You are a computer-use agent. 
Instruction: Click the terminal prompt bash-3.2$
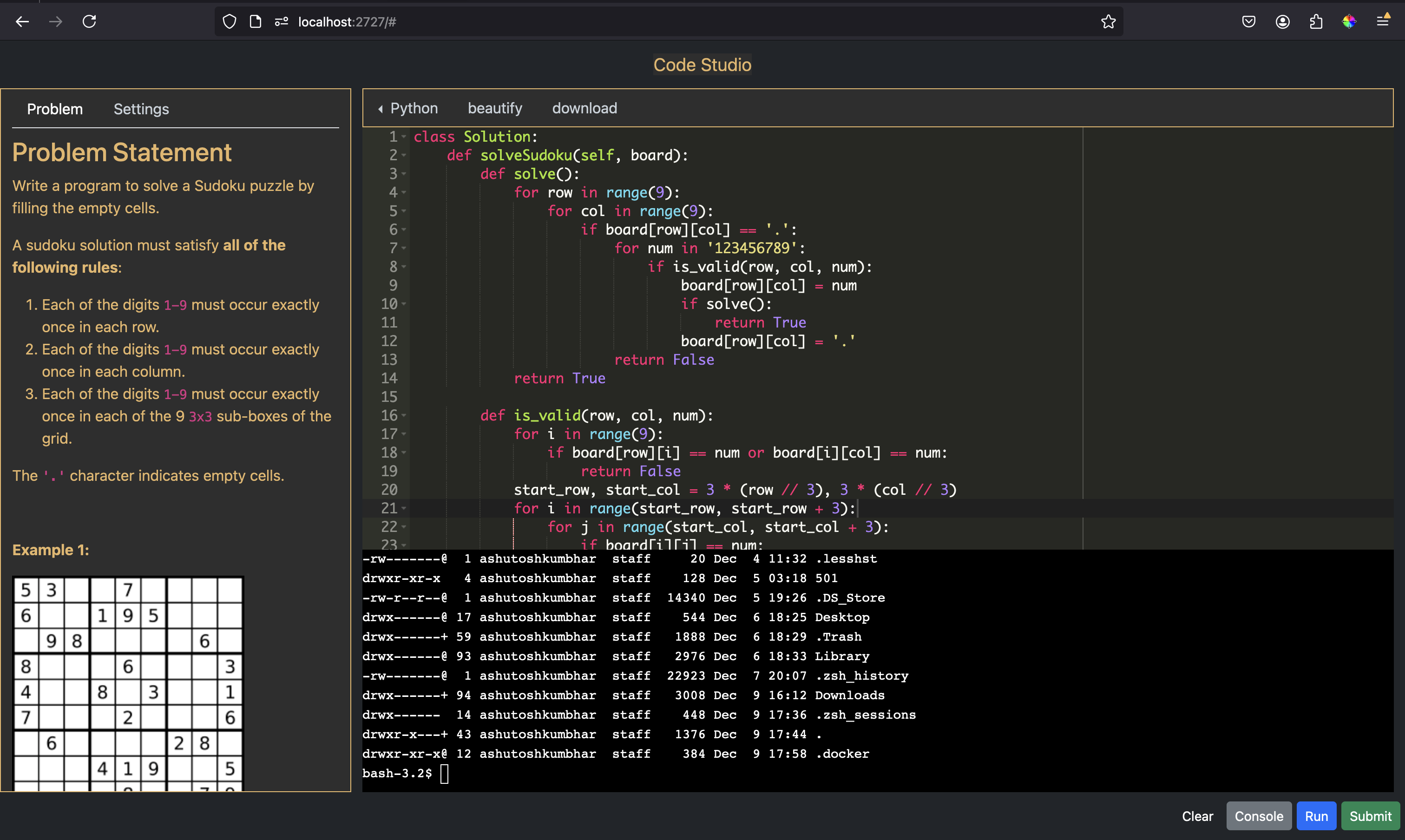[397, 773]
